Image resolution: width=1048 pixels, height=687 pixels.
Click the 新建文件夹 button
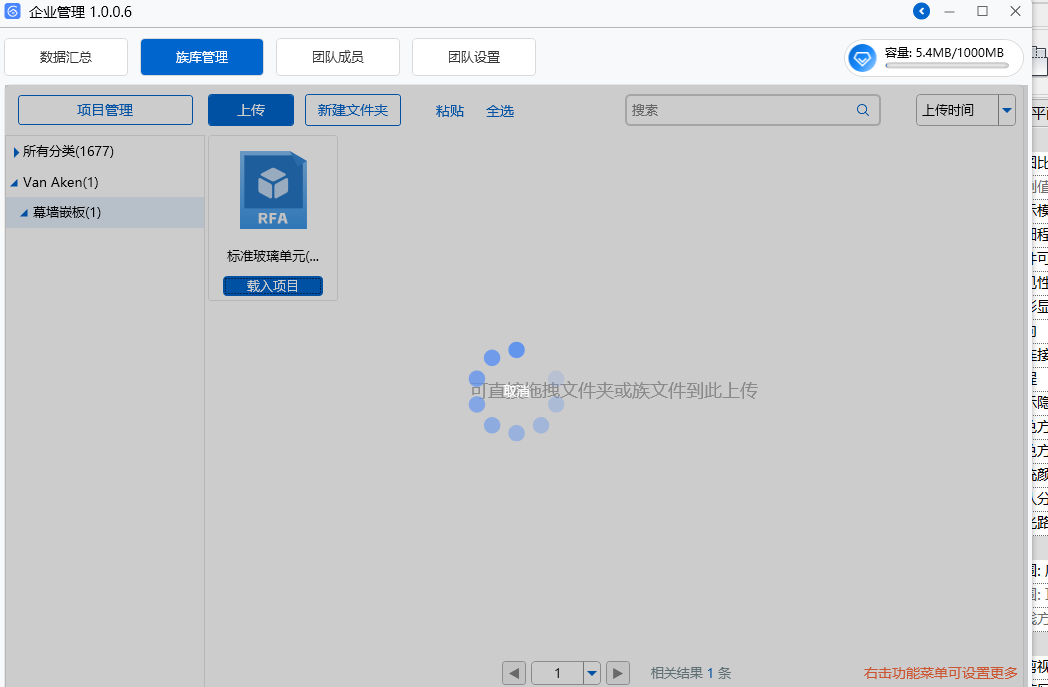(x=353, y=110)
